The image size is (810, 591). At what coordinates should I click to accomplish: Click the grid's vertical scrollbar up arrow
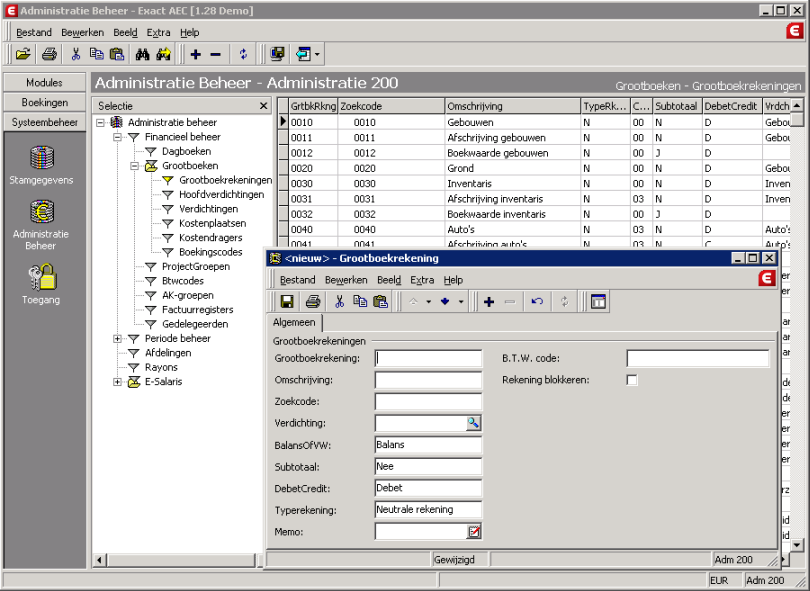[x=797, y=105]
